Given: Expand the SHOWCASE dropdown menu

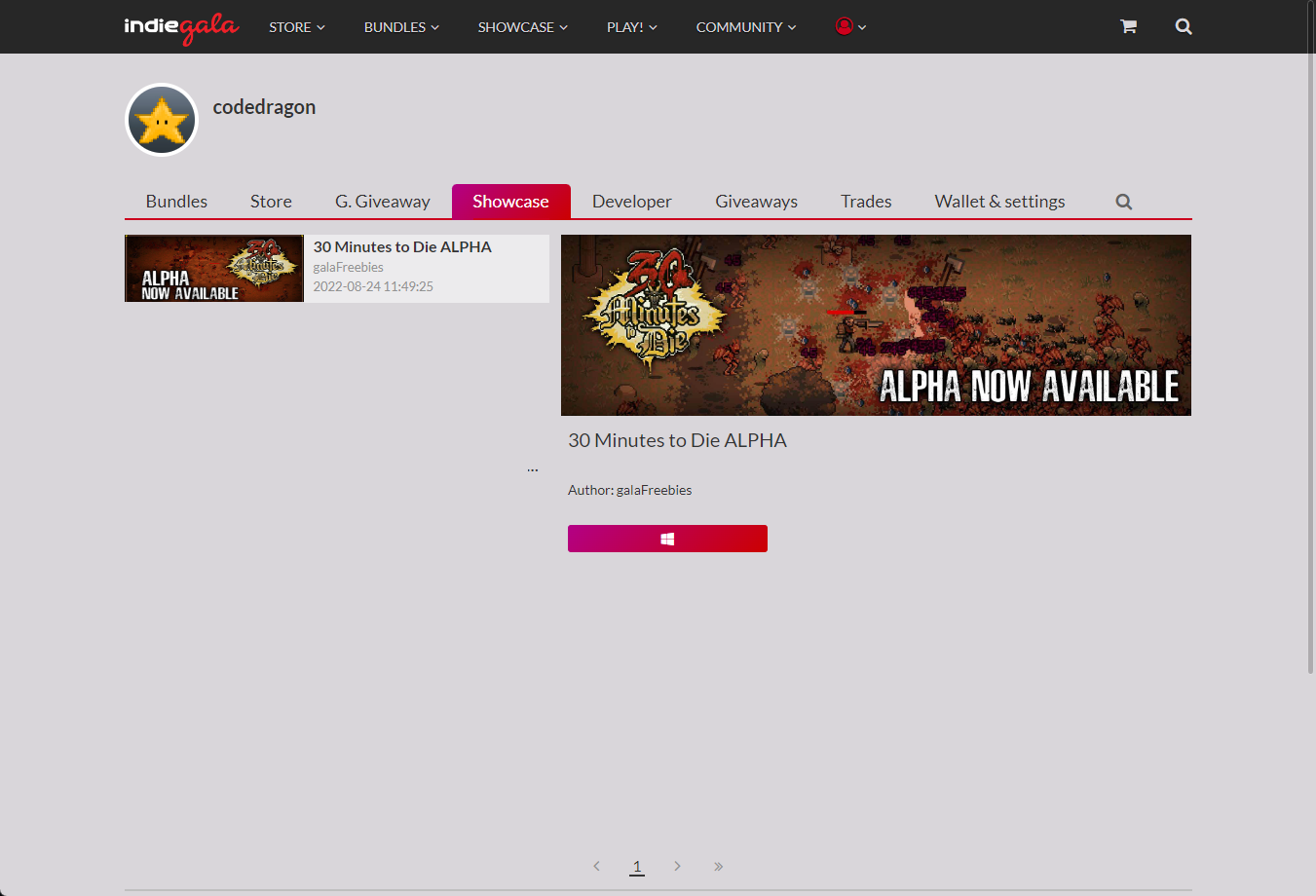Looking at the screenshot, I should coord(522,27).
